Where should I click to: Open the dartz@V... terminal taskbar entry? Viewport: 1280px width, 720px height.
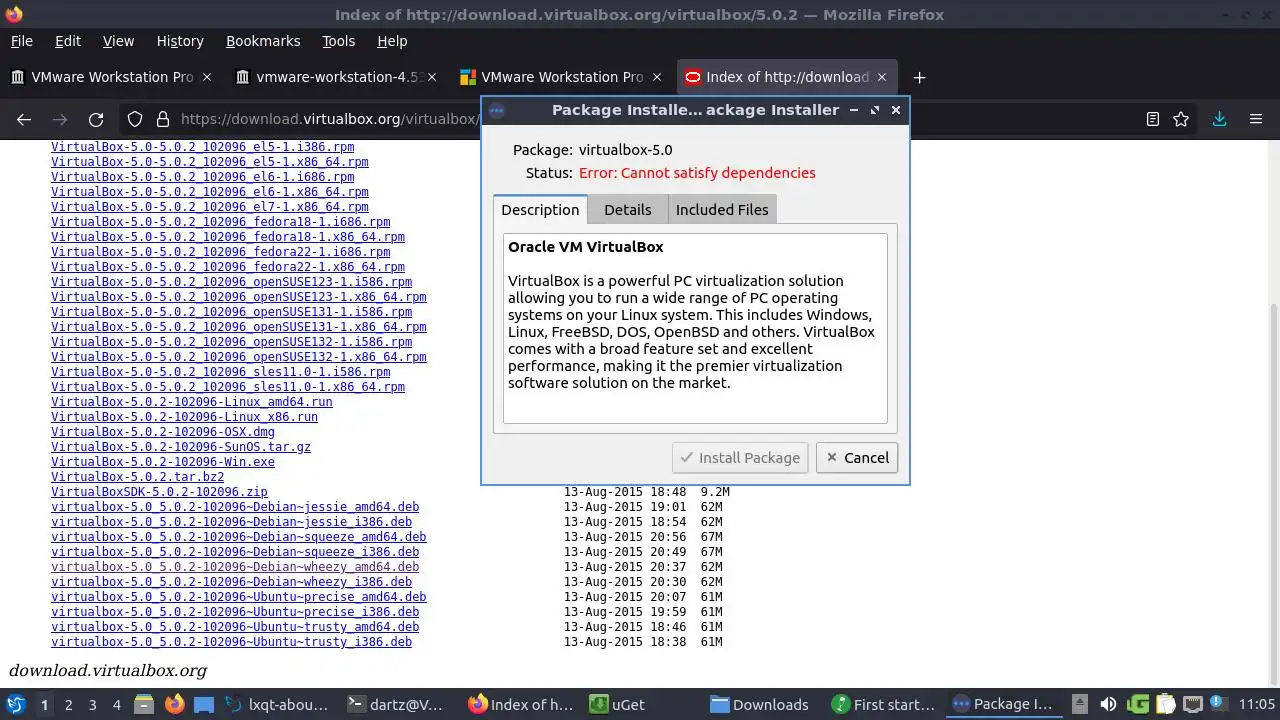pos(394,705)
